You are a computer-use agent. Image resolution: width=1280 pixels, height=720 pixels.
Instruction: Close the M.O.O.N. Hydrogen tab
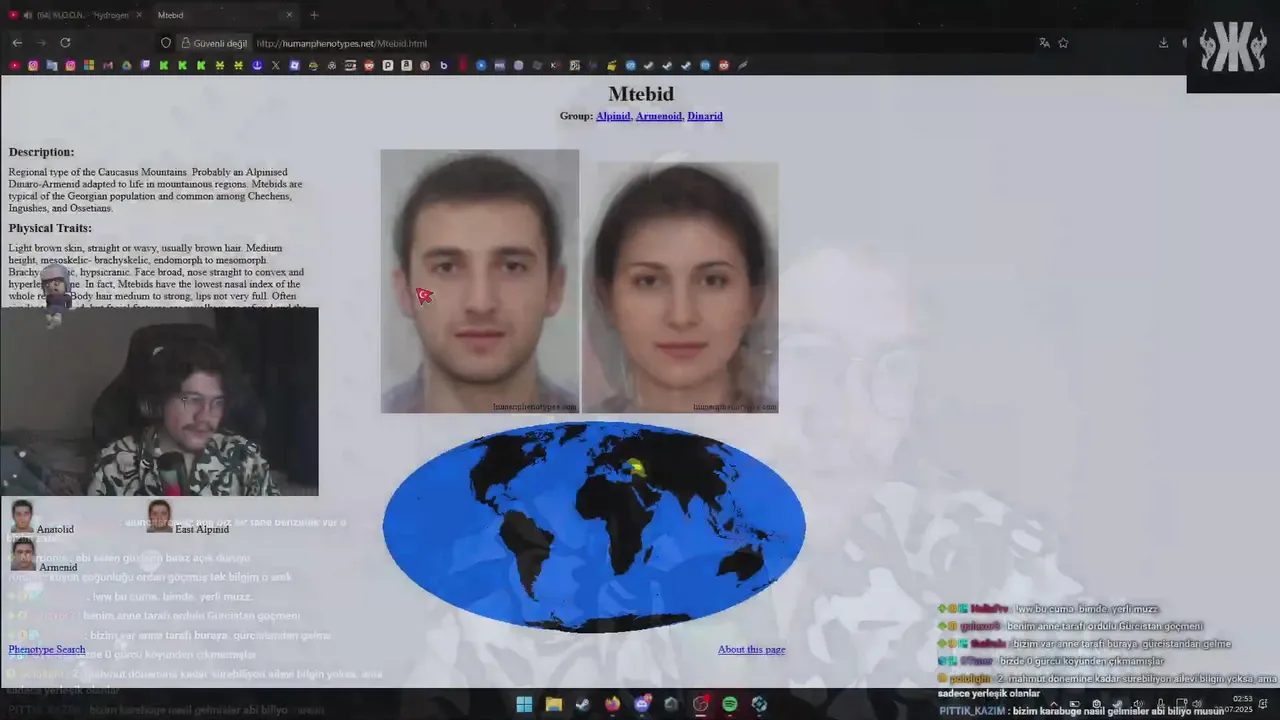pos(139,15)
